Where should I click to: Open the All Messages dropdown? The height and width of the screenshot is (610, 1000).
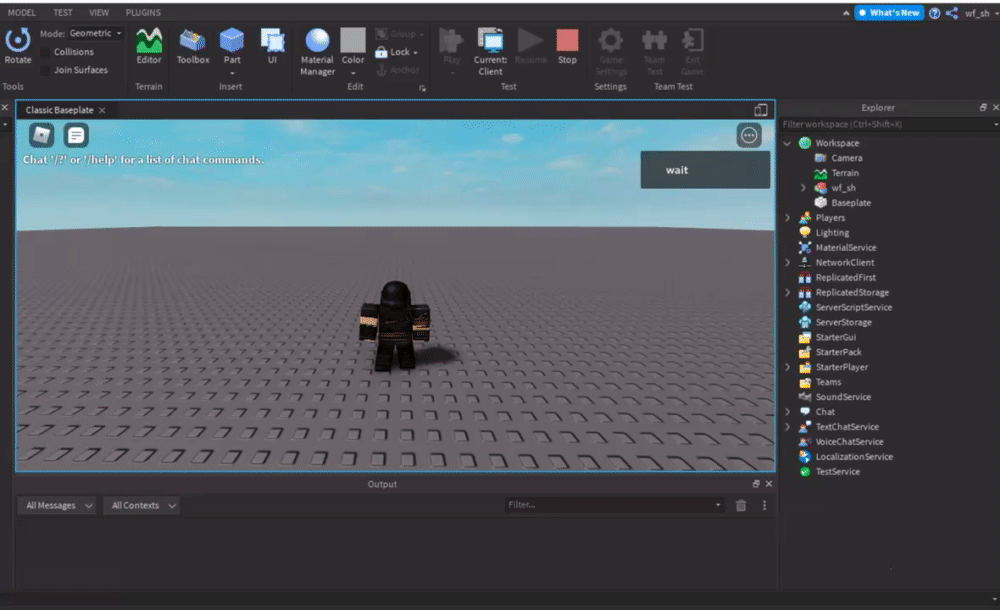coord(57,505)
